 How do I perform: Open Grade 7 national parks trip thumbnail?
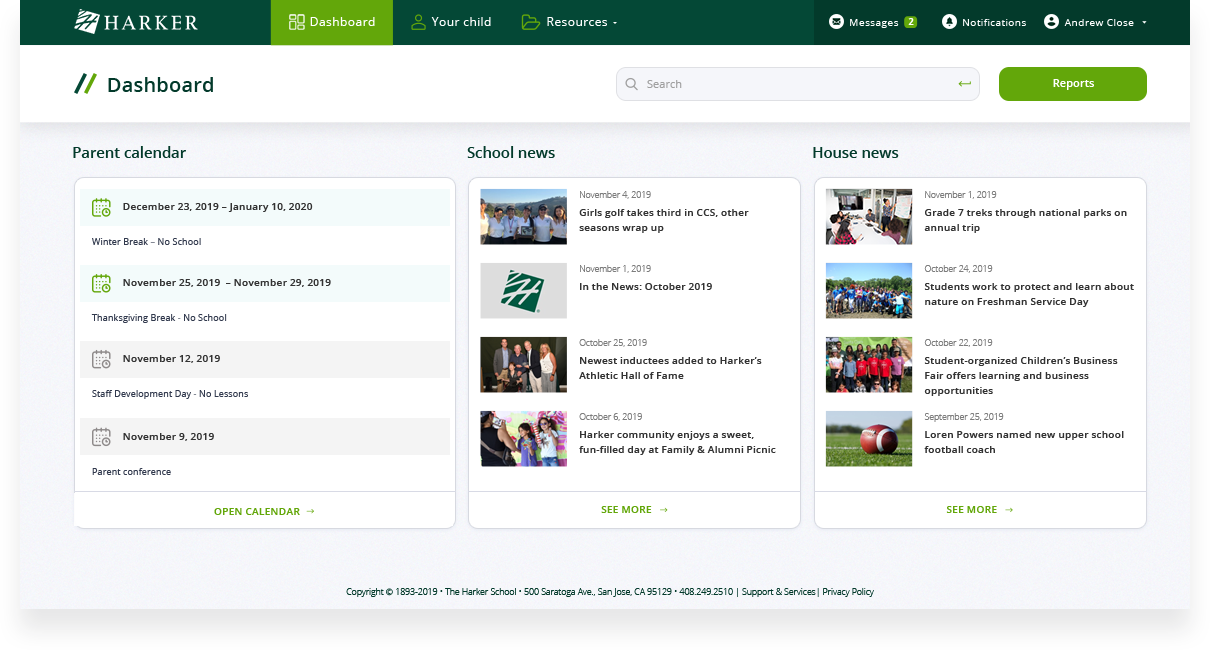[869, 216]
